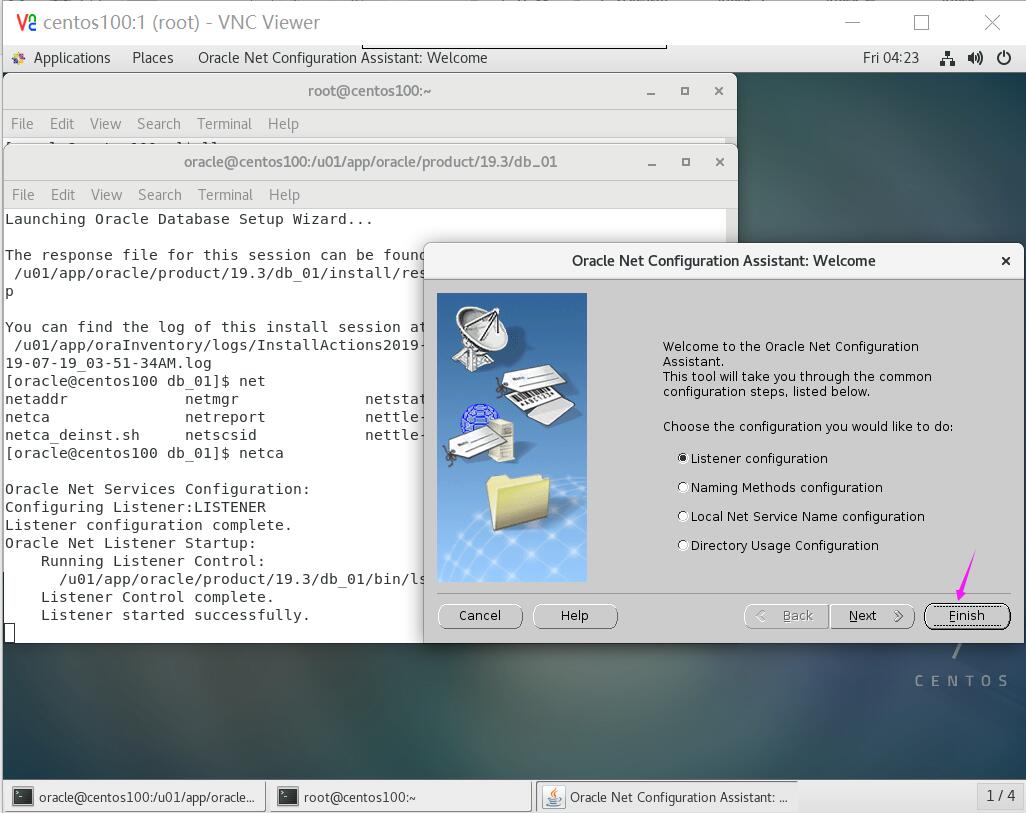
Task: Minimize the VNC Viewer window
Action: [x=853, y=23]
